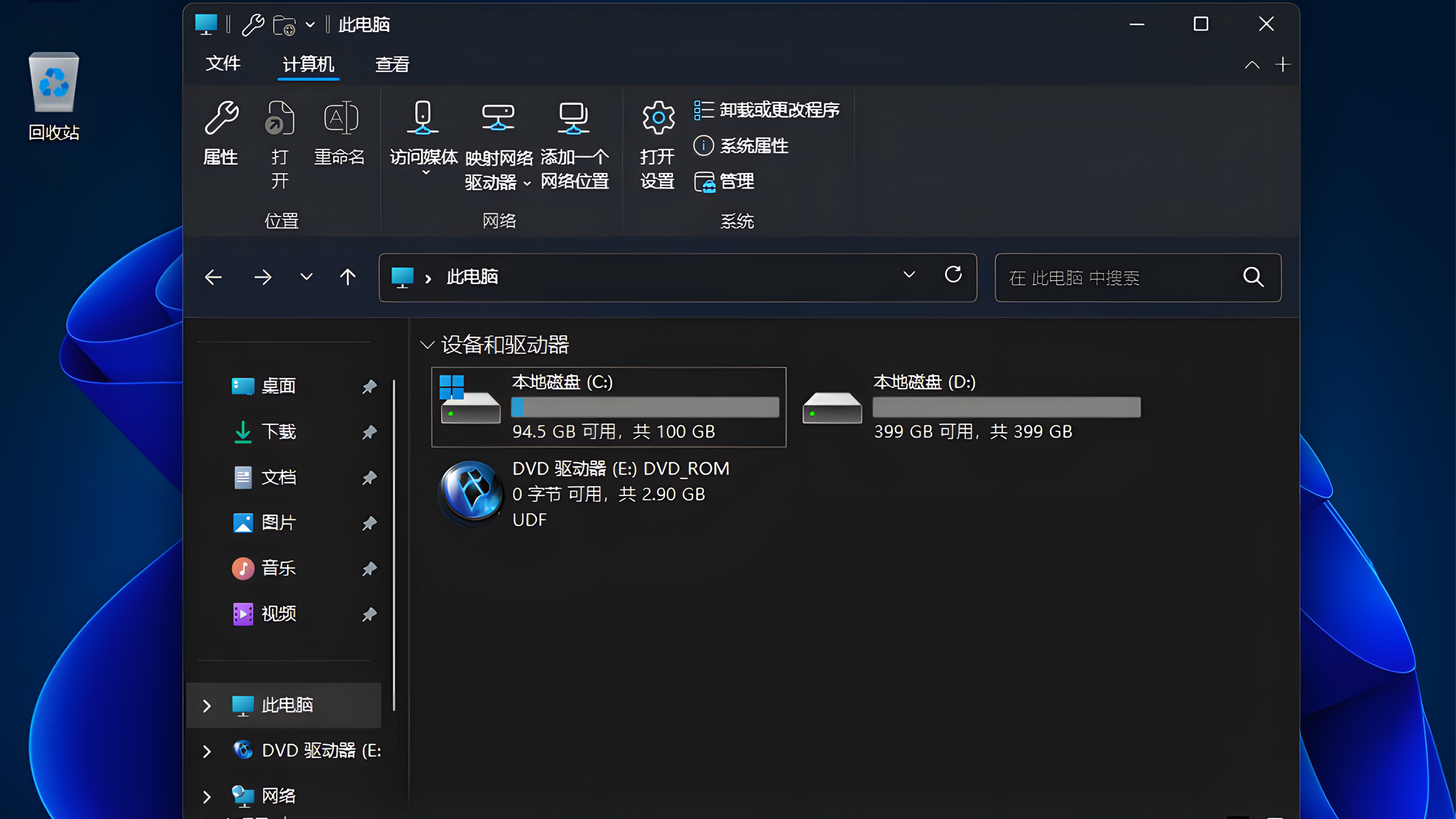Unpin Documents (文档) using its pin icon
This screenshot has width=1456, height=819.
tap(369, 478)
